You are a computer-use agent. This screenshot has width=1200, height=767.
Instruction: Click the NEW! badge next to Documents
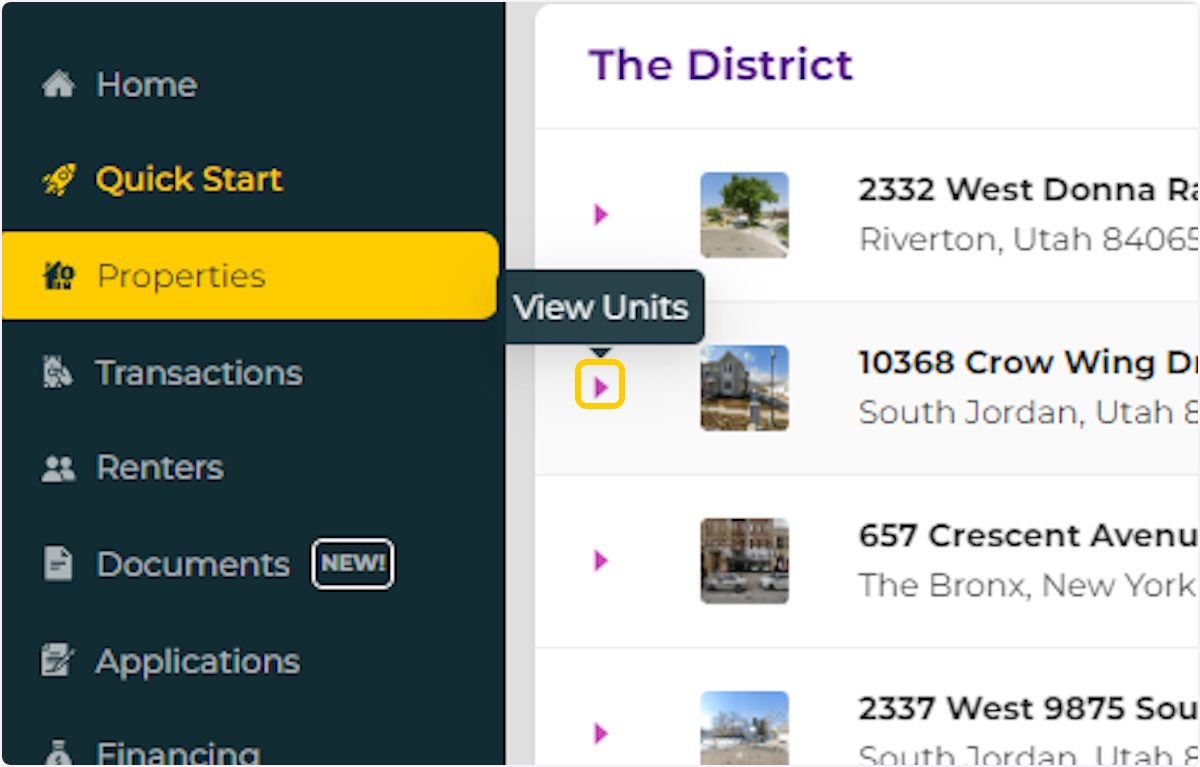pyautogui.click(x=352, y=563)
